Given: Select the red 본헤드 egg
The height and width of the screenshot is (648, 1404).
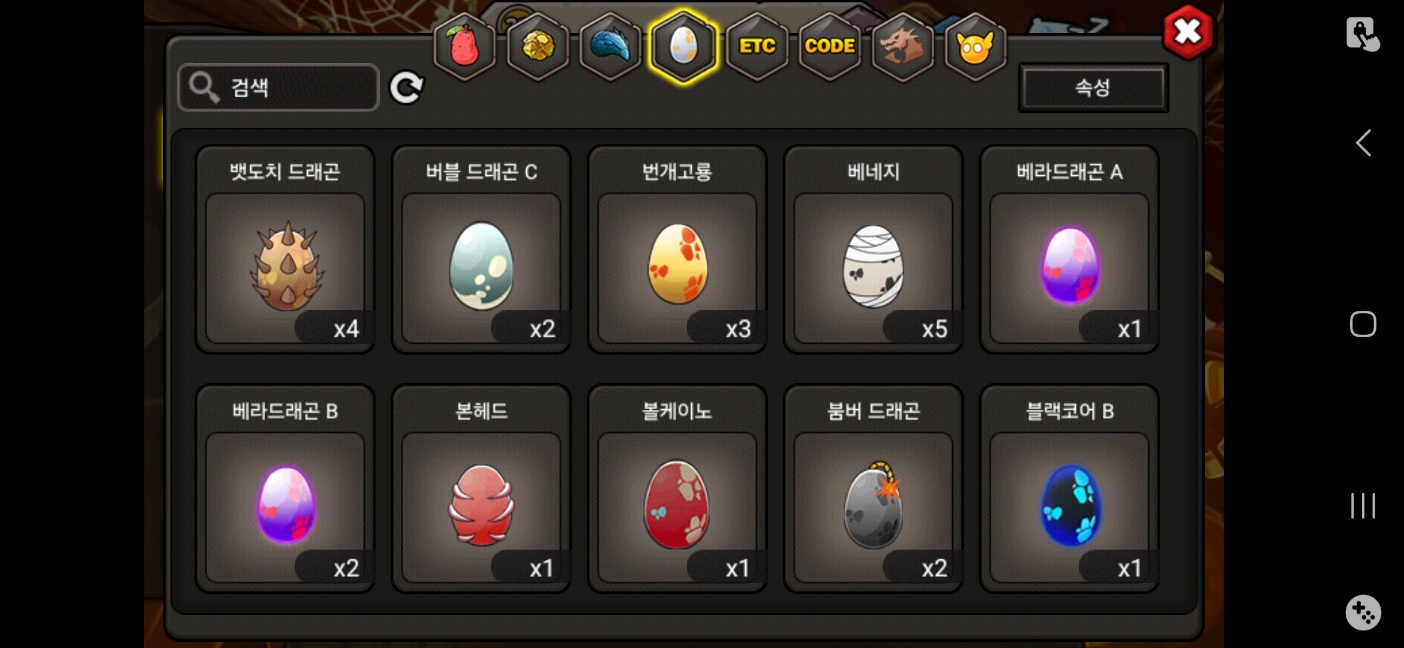Looking at the screenshot, I should [x=481, y=488].
